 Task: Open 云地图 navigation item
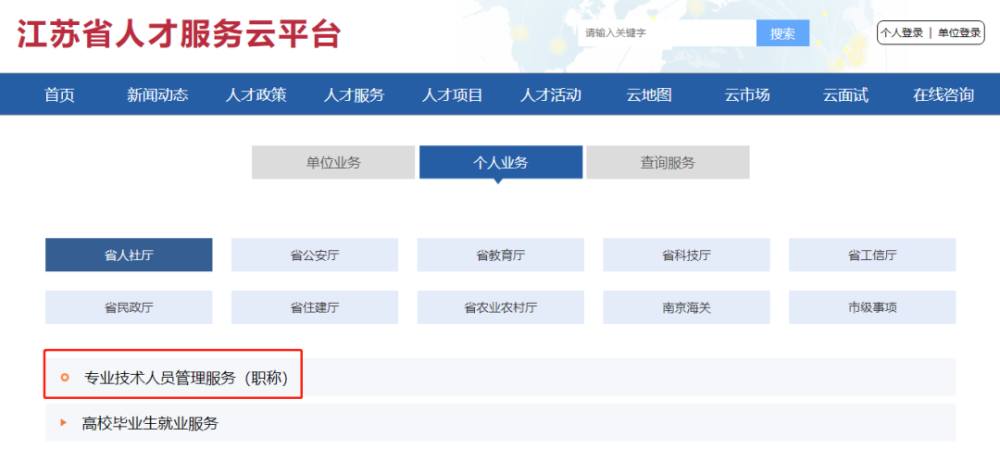pos(649,95)
